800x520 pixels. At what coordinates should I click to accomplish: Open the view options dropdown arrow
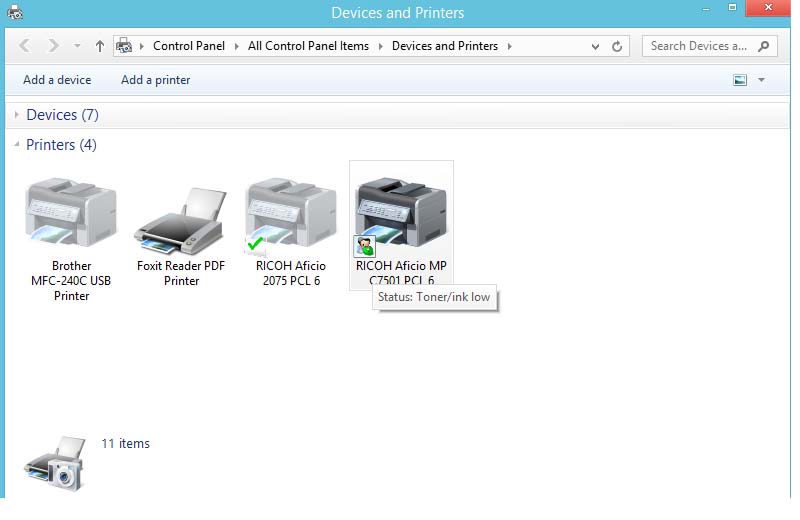(761, 80)
